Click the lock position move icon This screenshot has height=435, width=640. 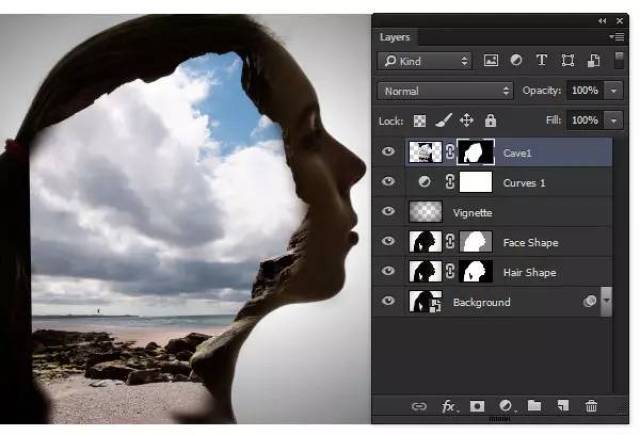(x=467, y=120)
